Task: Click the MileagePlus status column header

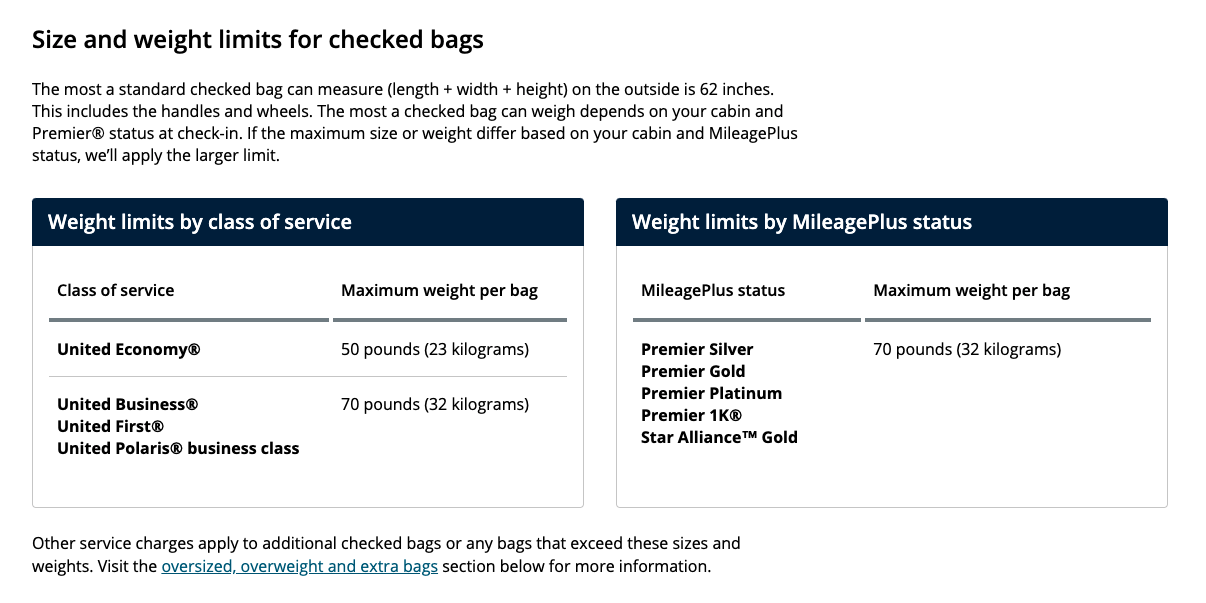Action: 713,290
